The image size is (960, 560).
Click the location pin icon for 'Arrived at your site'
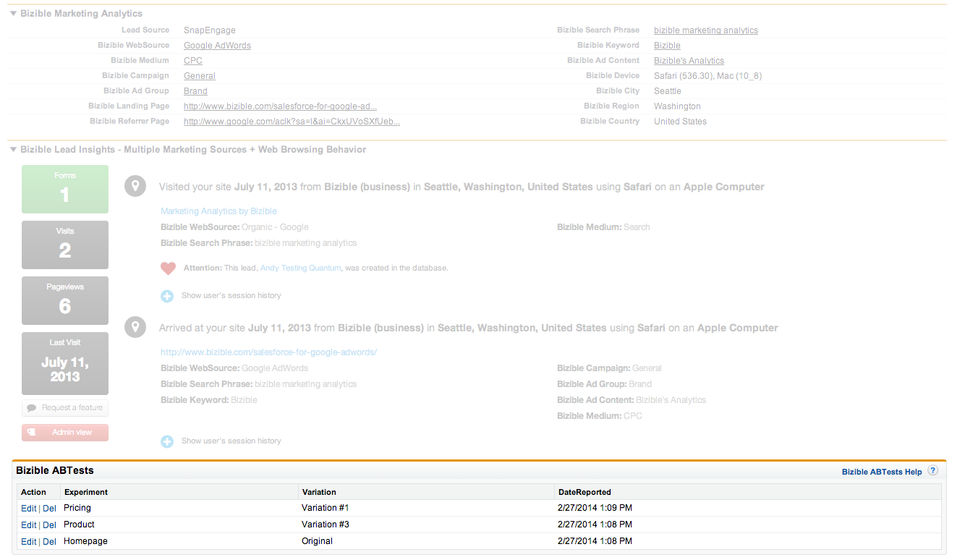[x=135, y=327]
